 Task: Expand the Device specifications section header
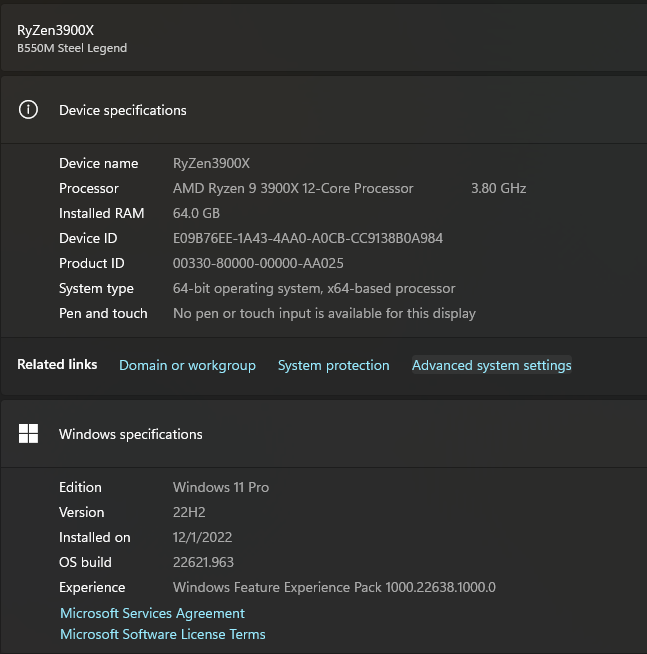pos(324,110)
